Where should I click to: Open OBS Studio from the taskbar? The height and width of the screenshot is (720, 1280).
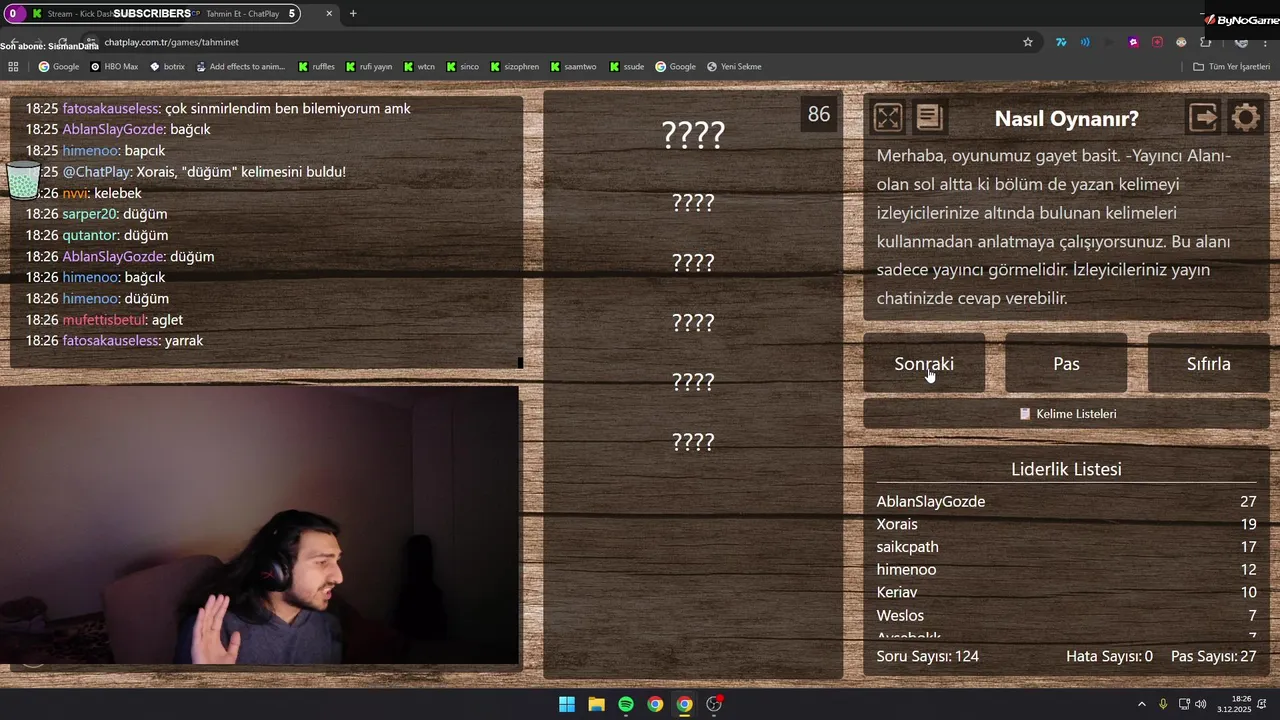click(713, 704)
